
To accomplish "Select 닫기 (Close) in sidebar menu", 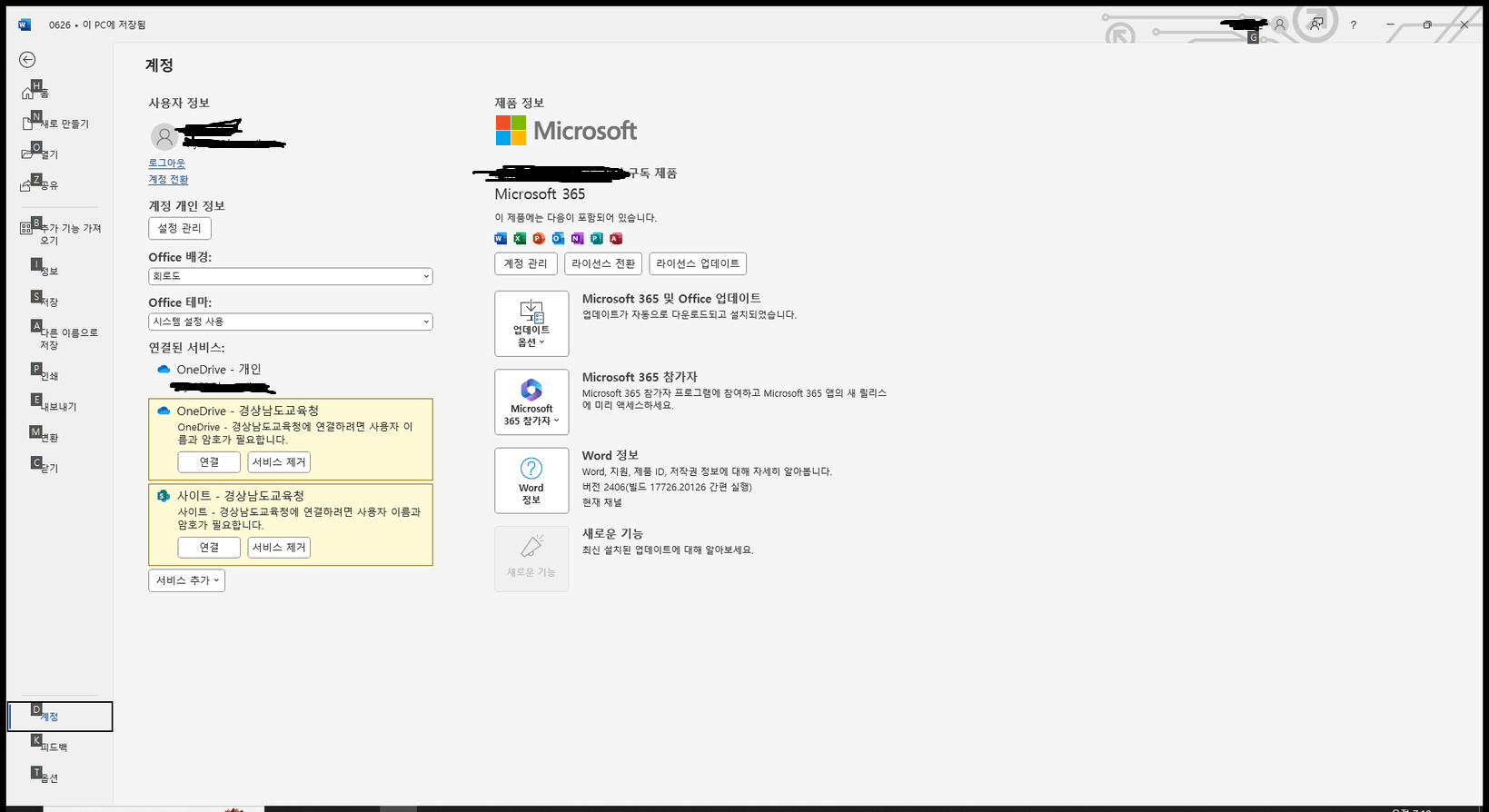I will [x=60, y=468].
